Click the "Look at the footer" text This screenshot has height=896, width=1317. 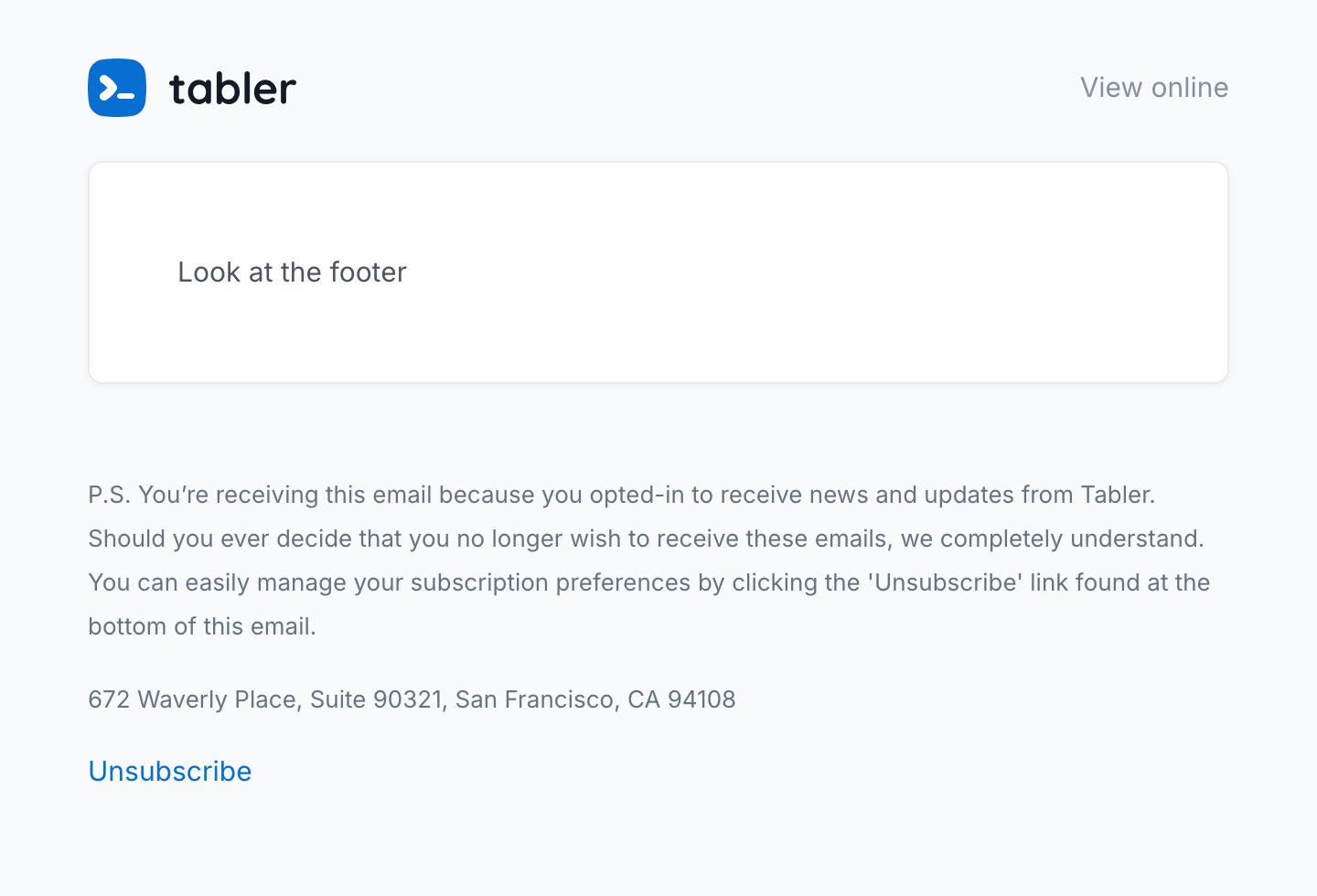[x=292, y=272]
